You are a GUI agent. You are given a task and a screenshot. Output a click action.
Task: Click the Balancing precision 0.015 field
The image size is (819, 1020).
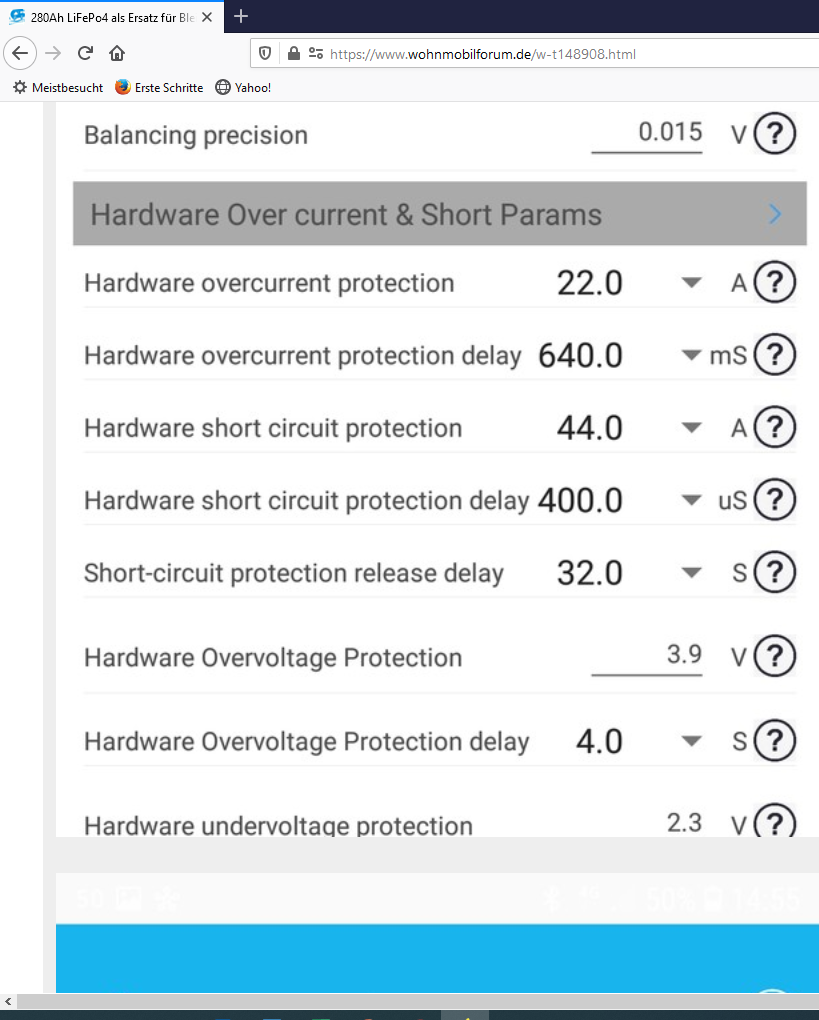647,134
